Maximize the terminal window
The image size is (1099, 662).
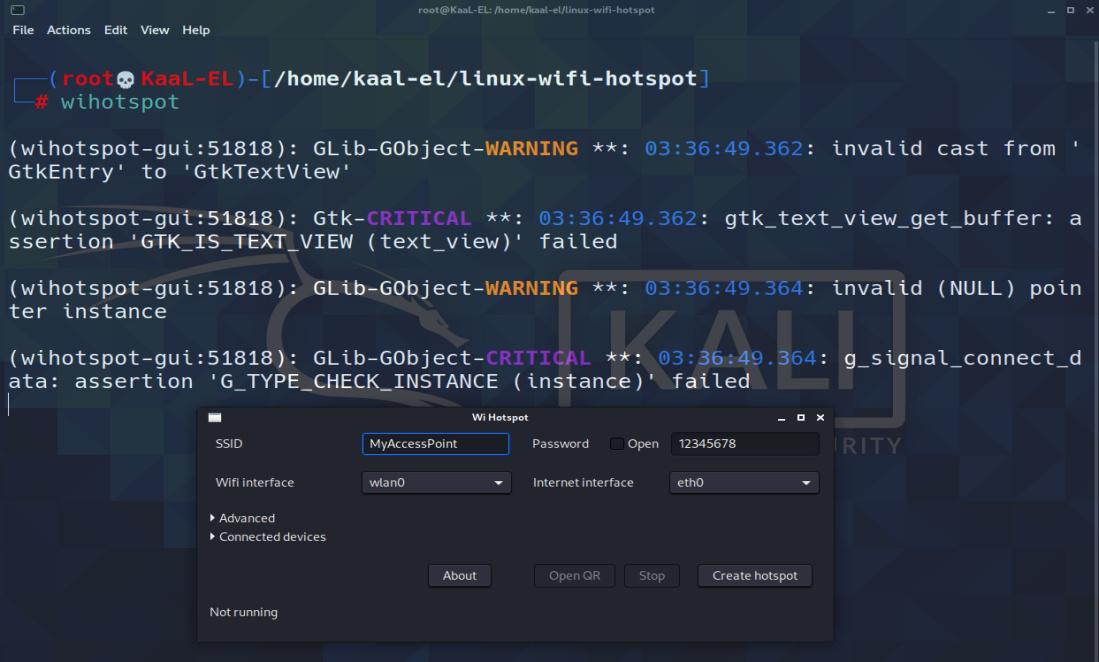click(x=1070, y=10)
